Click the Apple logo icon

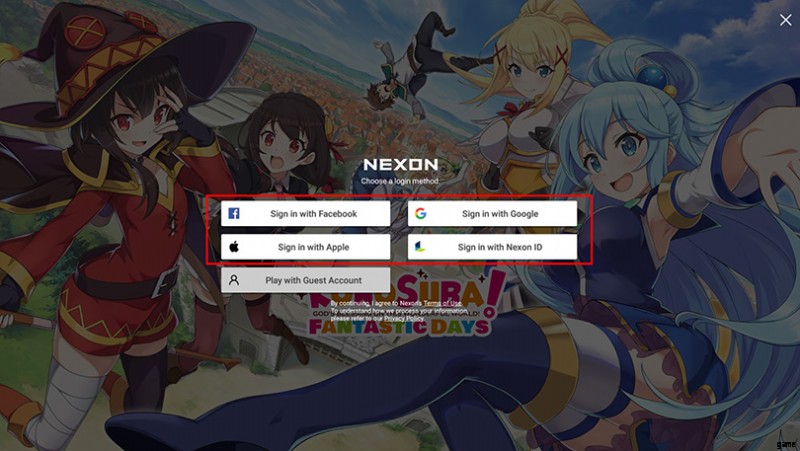coord(234,247)
